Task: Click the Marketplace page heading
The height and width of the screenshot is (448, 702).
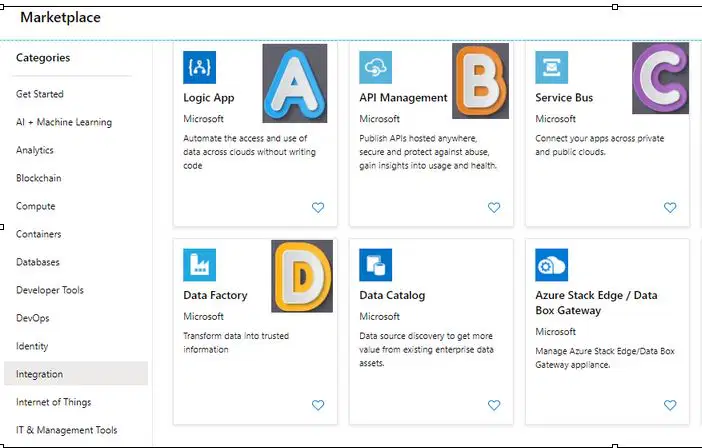Action: (x=60, y=17)
